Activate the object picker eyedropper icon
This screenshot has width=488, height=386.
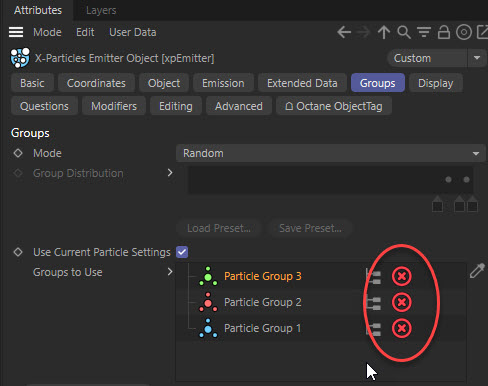tap(477, 271)
